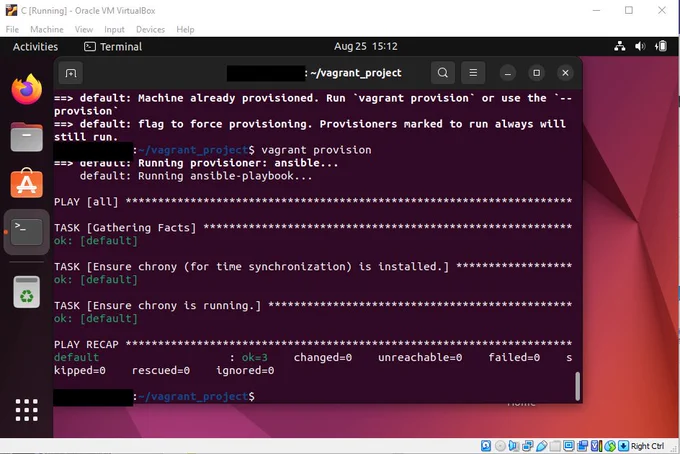Open the Input menu in VirtualBox
Screen dimensions: 680x454
click(114, 29)
